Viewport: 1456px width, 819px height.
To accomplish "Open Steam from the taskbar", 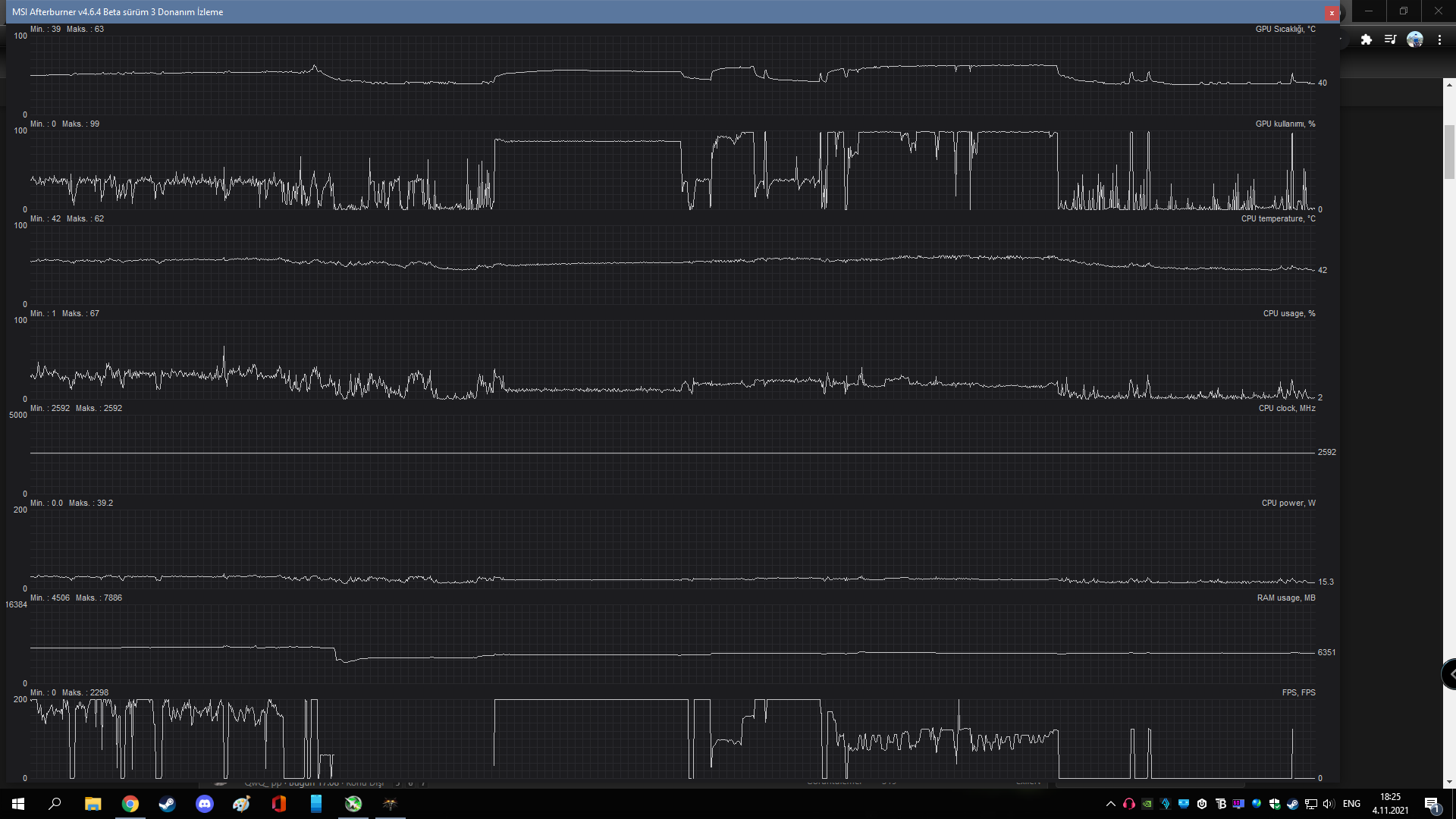I will click(x=167, y=804).
